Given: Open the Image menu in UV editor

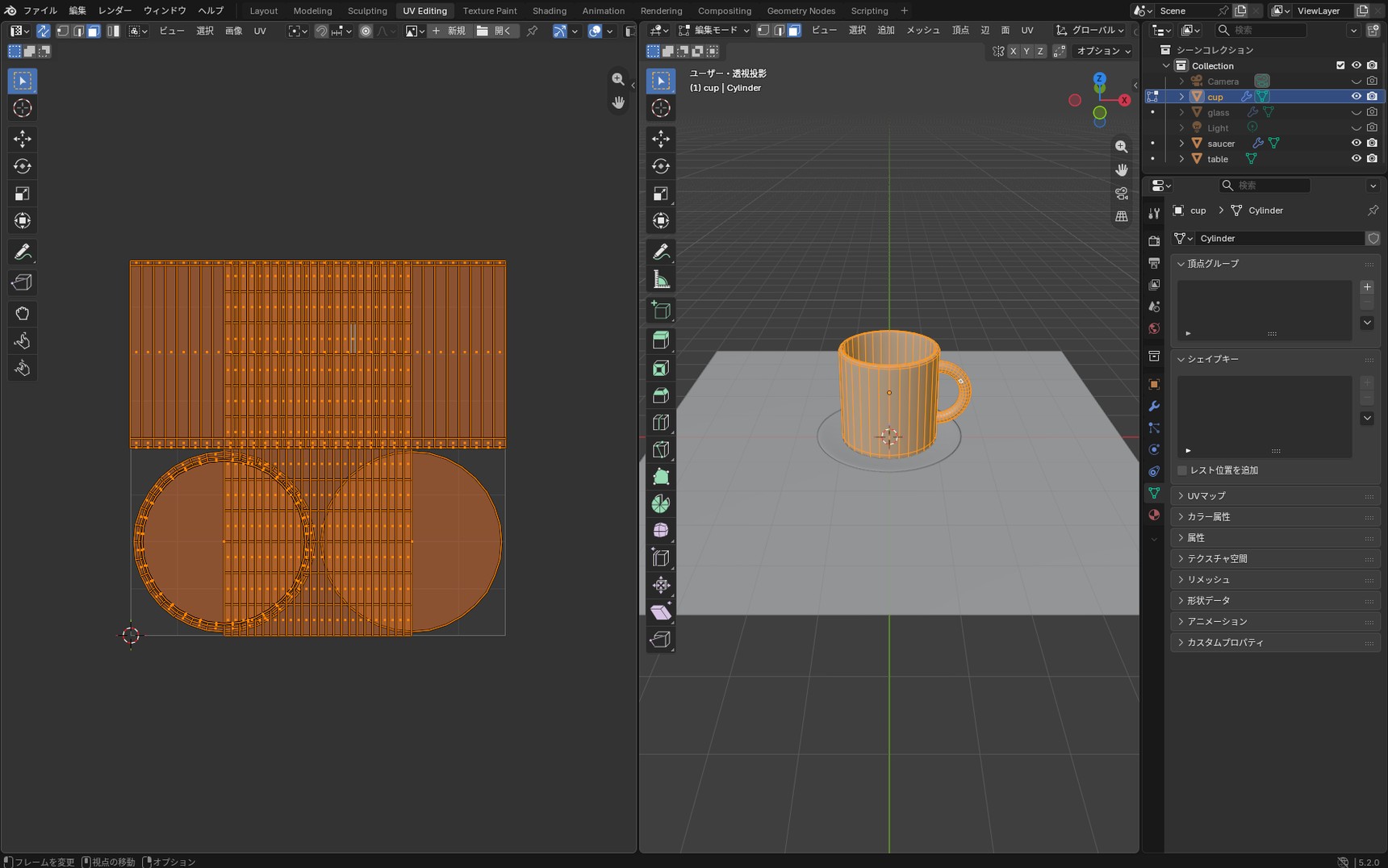Looking at the screenshot, I should click(x=233, y=31).
